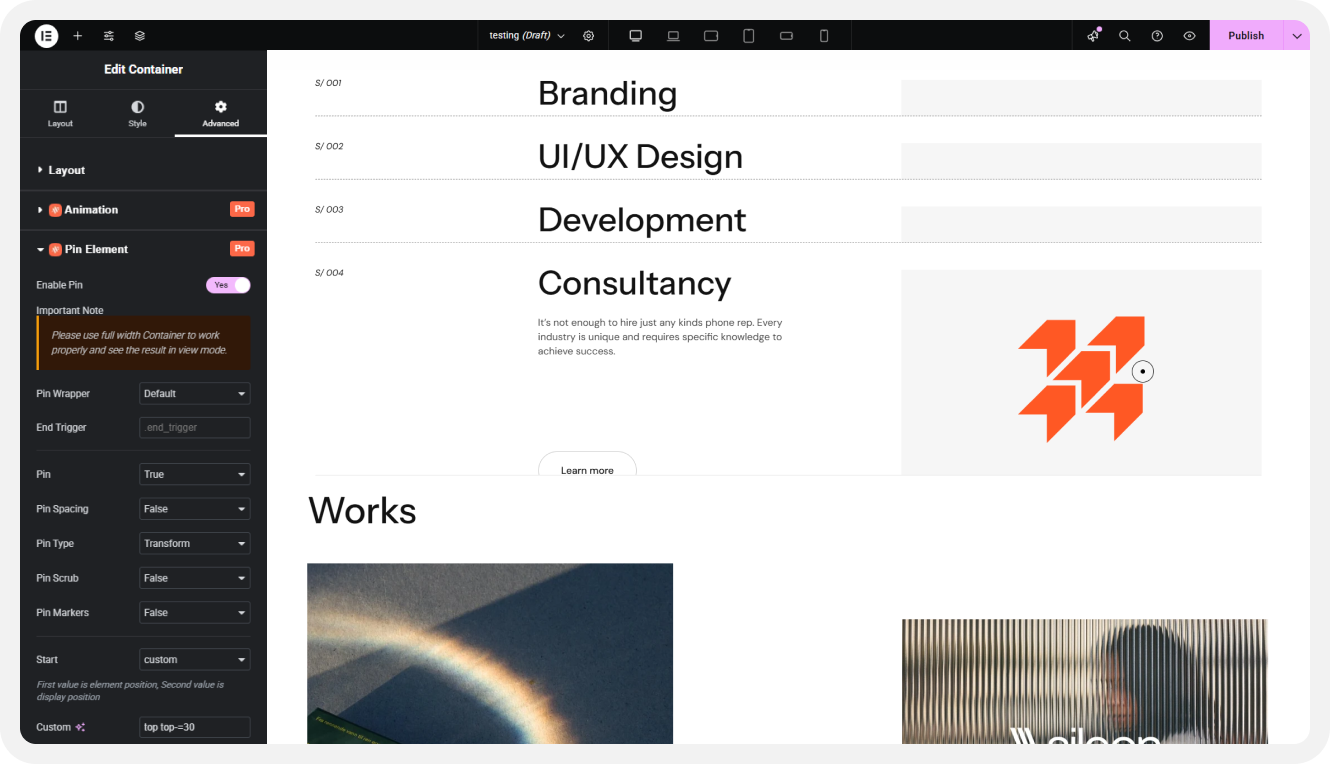This screenshot has height=764, width=1330.
Task: Switch to mobile landscape view
Action: (787, 35)
